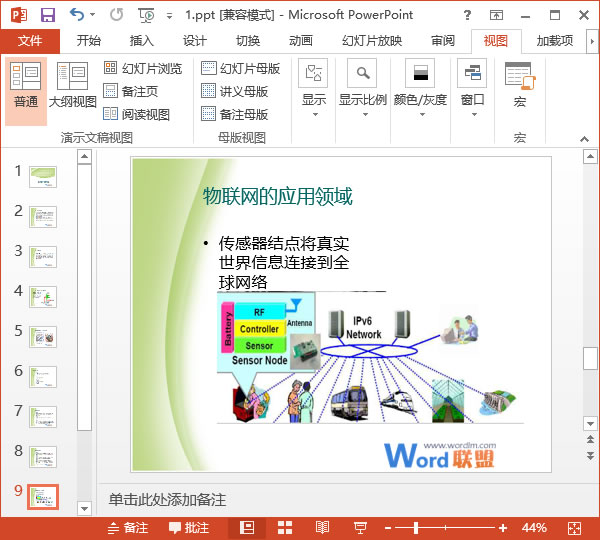Image resolution: width=600 pixels, height=540 pixels.
Task: Switch to the 开始 tab
Action: click(x=88, y=41)
